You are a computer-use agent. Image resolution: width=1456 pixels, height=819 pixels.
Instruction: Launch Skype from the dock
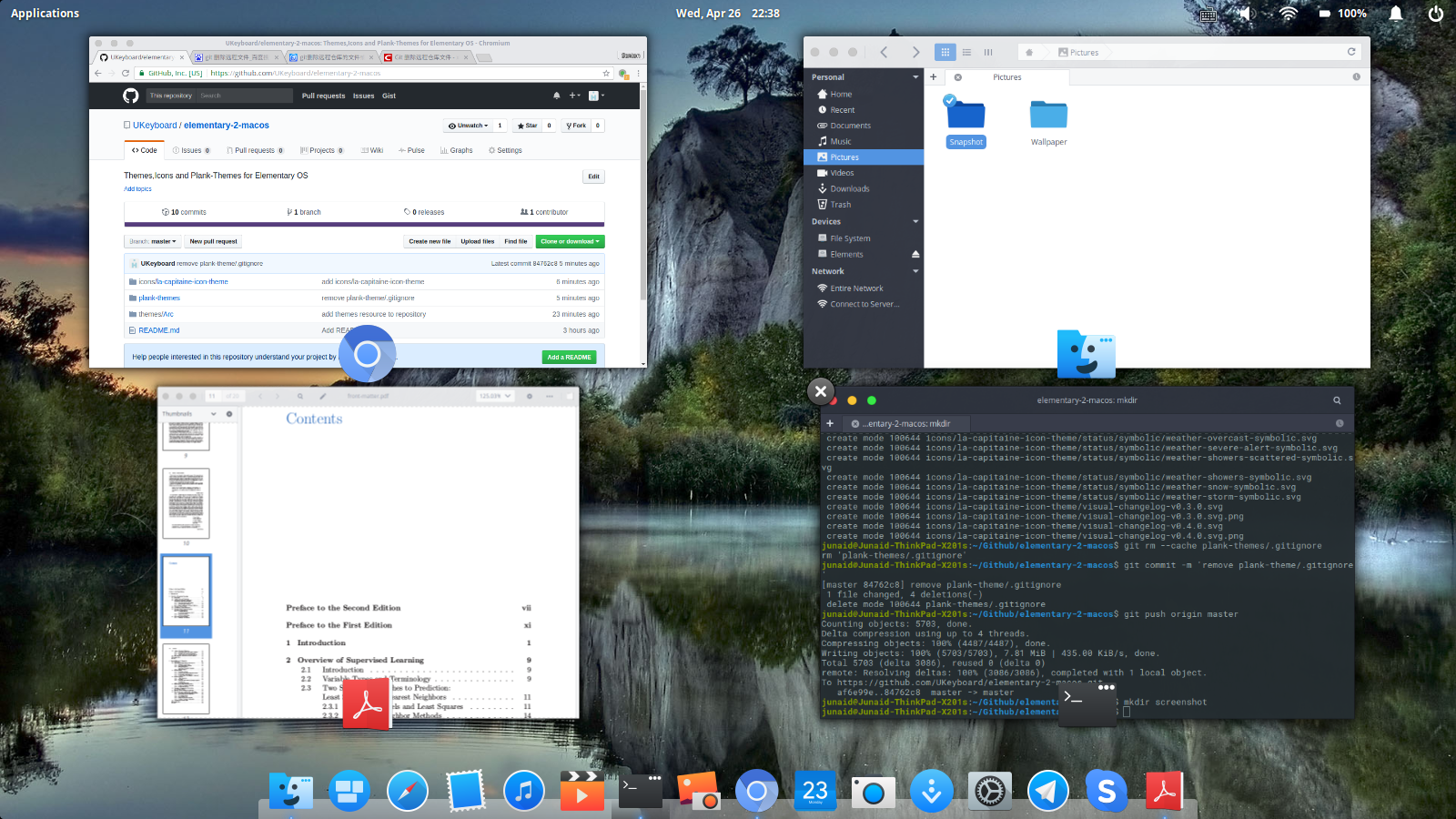(x=1107, y=792)
